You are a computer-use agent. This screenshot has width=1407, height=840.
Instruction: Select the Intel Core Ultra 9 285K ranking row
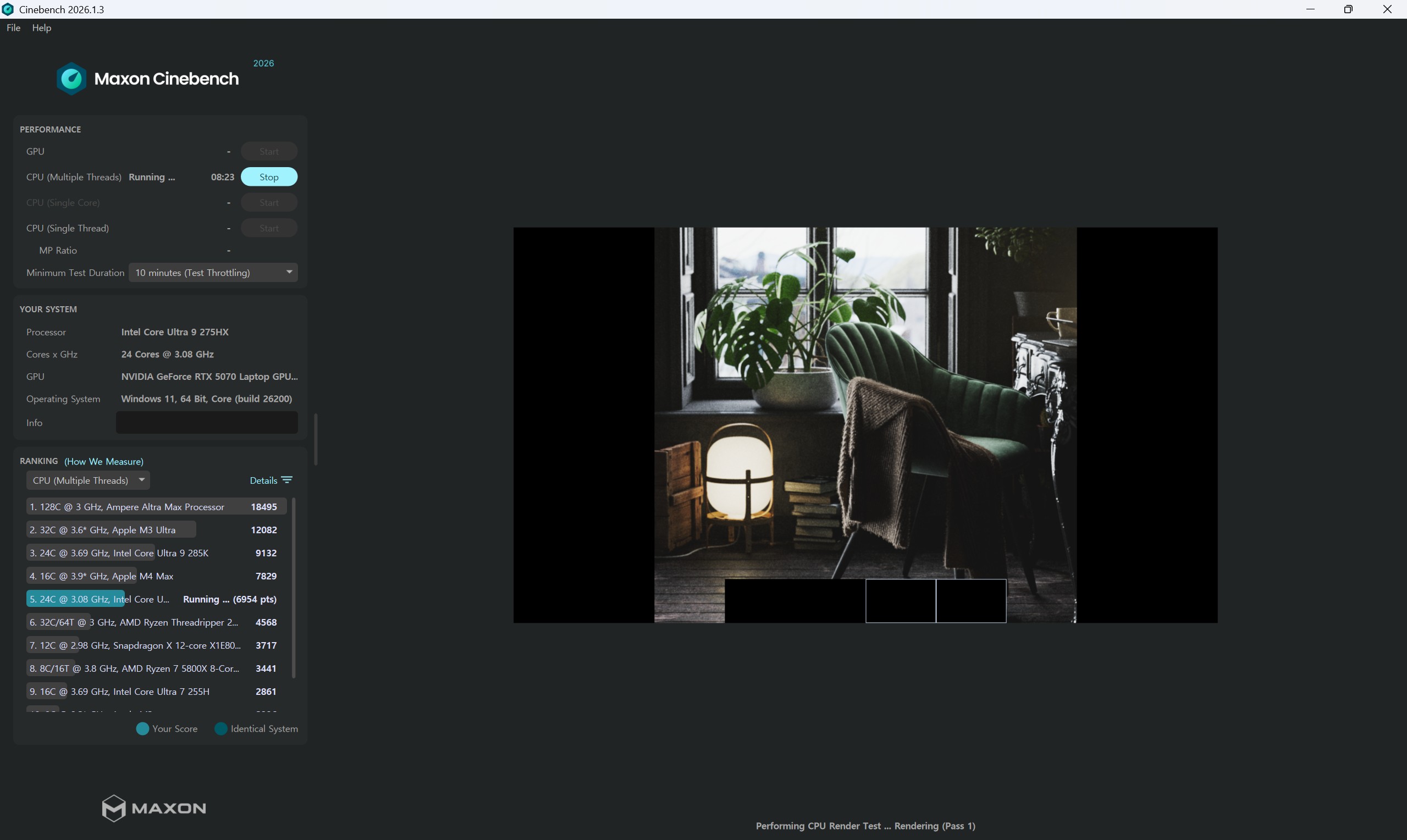[x=156, y=553]
